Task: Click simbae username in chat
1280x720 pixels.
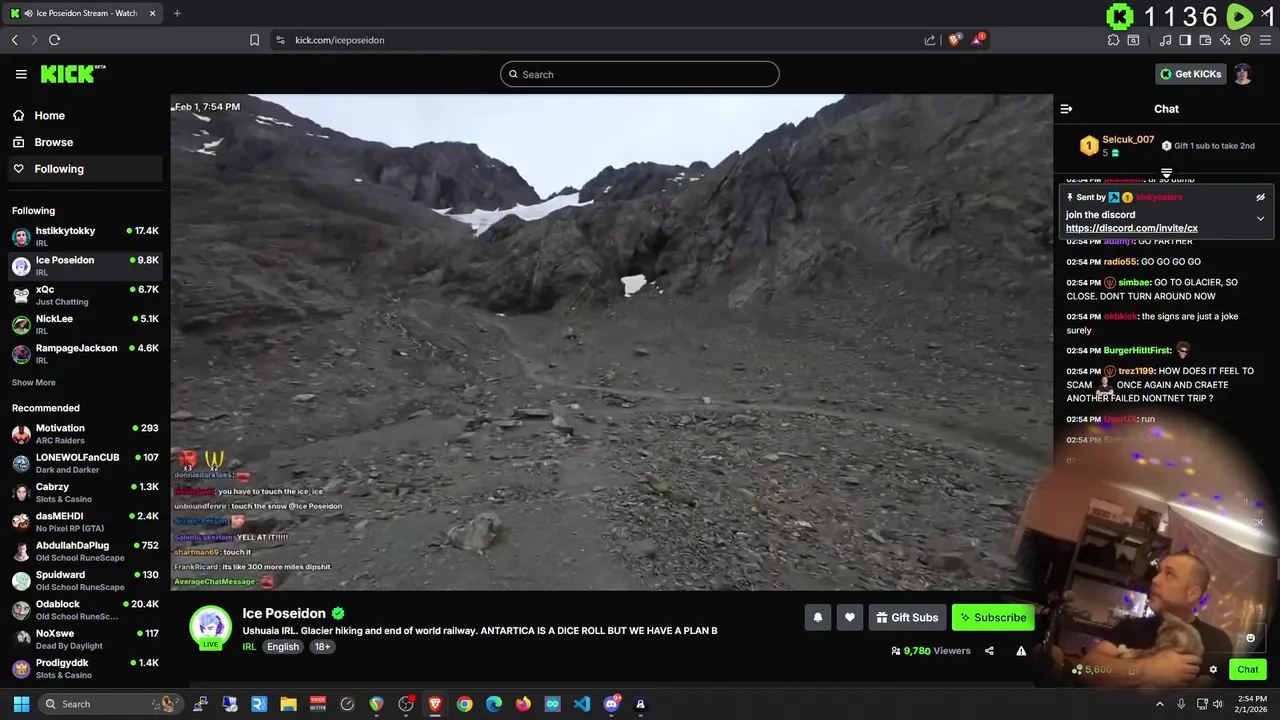Action: pyautogui.click(x=1134, y=282)
